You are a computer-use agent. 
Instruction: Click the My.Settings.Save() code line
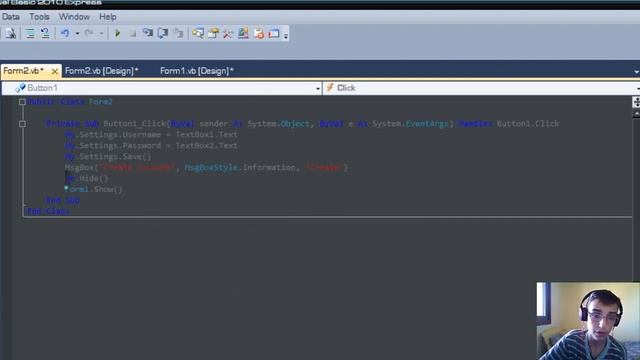(108, 157)
